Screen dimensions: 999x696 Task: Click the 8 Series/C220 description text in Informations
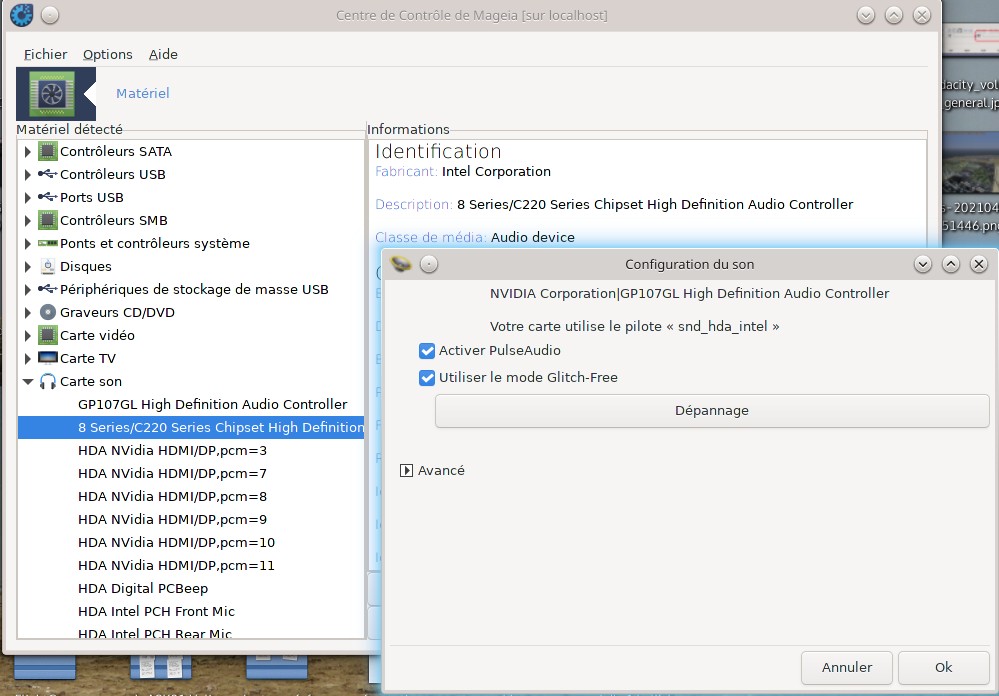pos(655,205)
